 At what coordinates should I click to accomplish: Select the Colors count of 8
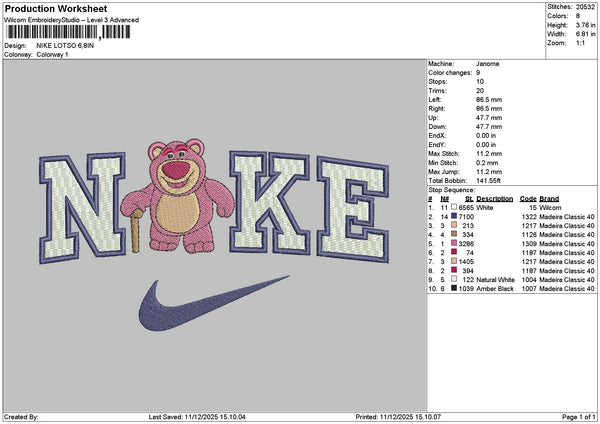578,16
